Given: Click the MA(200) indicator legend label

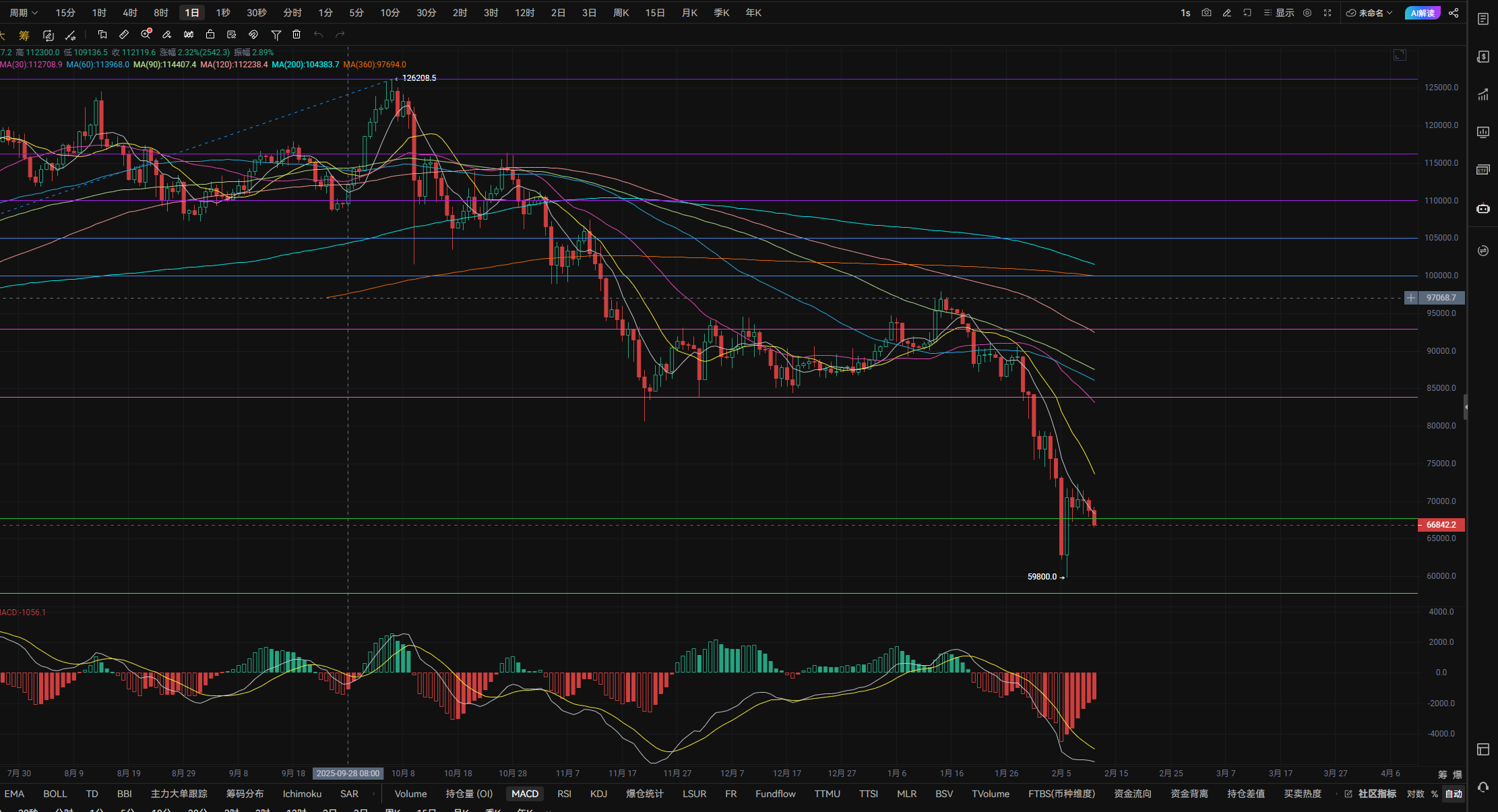Looking at the screenshot, I should pos(305,65).
